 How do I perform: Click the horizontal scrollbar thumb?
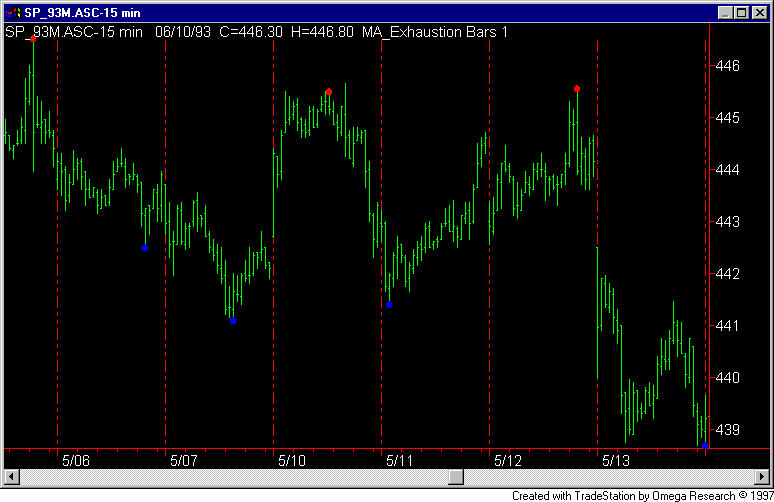456,477
